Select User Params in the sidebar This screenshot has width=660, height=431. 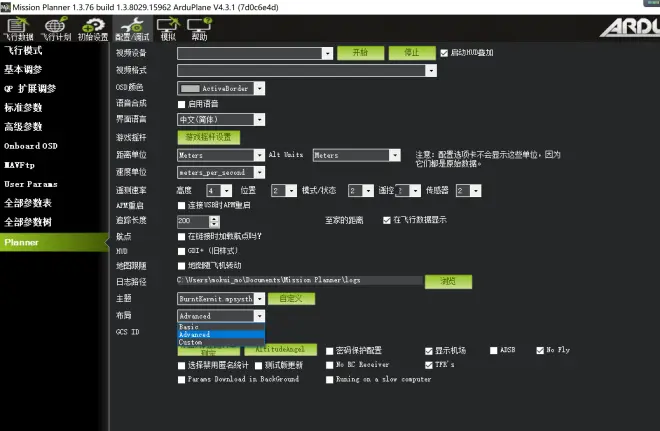click(31, 184)
